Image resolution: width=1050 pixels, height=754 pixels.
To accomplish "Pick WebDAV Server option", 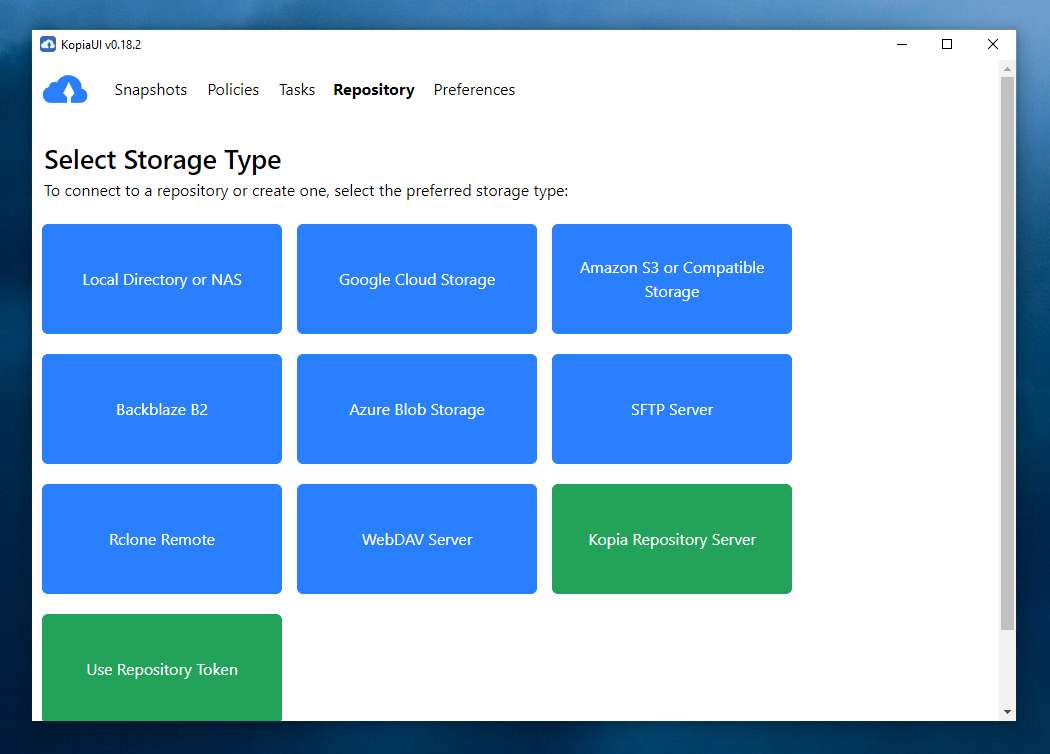I will click(x=417, y=539).
